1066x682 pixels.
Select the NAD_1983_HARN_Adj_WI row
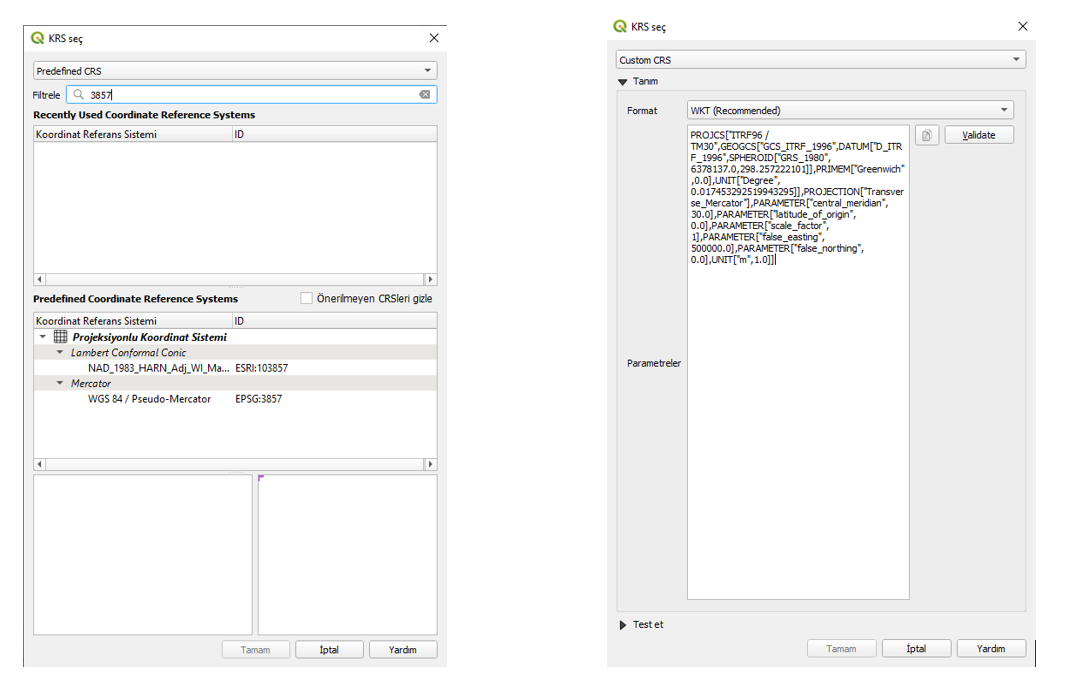235,368
